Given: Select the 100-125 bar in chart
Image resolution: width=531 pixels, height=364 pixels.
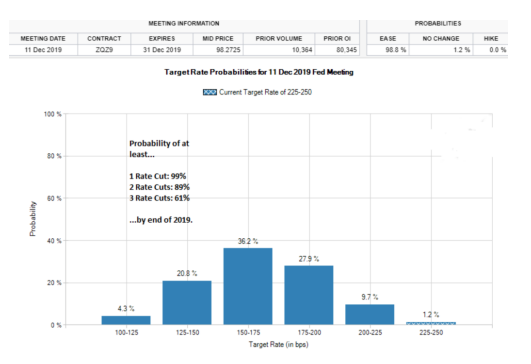Looking at the screenshot, I should 126,320.
